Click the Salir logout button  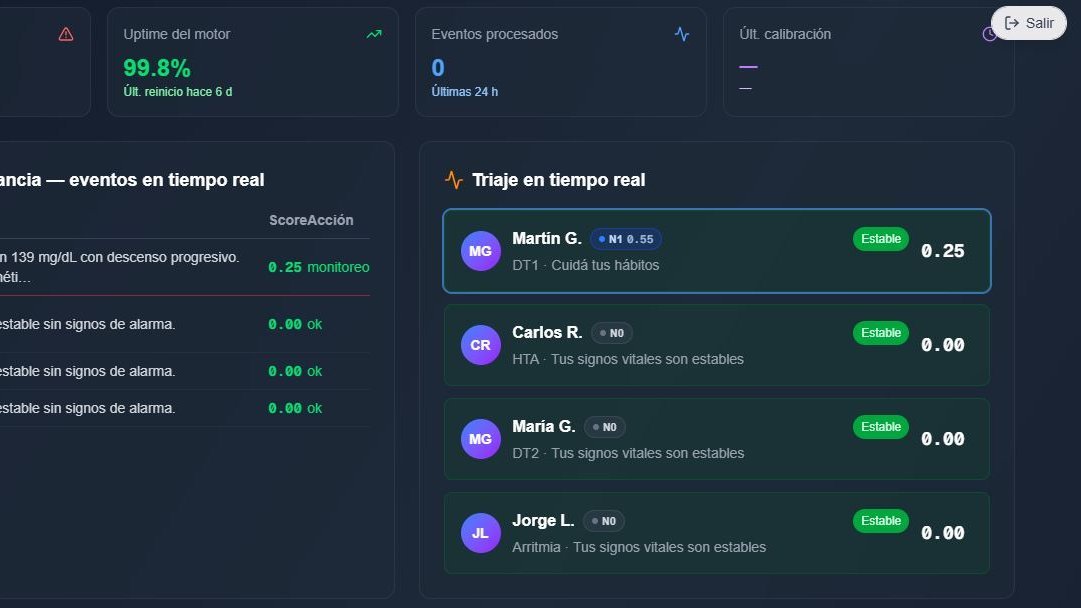click(x=1029, y=23)
